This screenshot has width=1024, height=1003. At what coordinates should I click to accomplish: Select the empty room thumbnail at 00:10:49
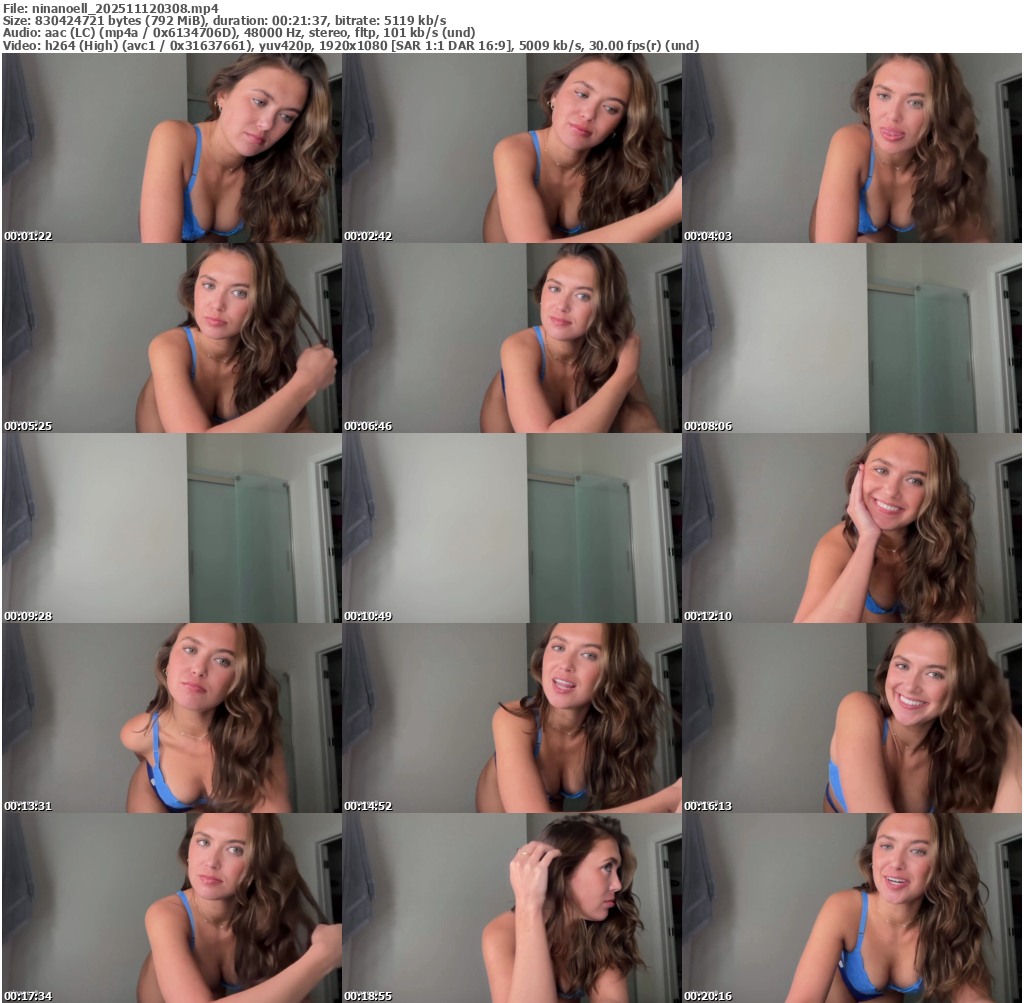[511, 528]
